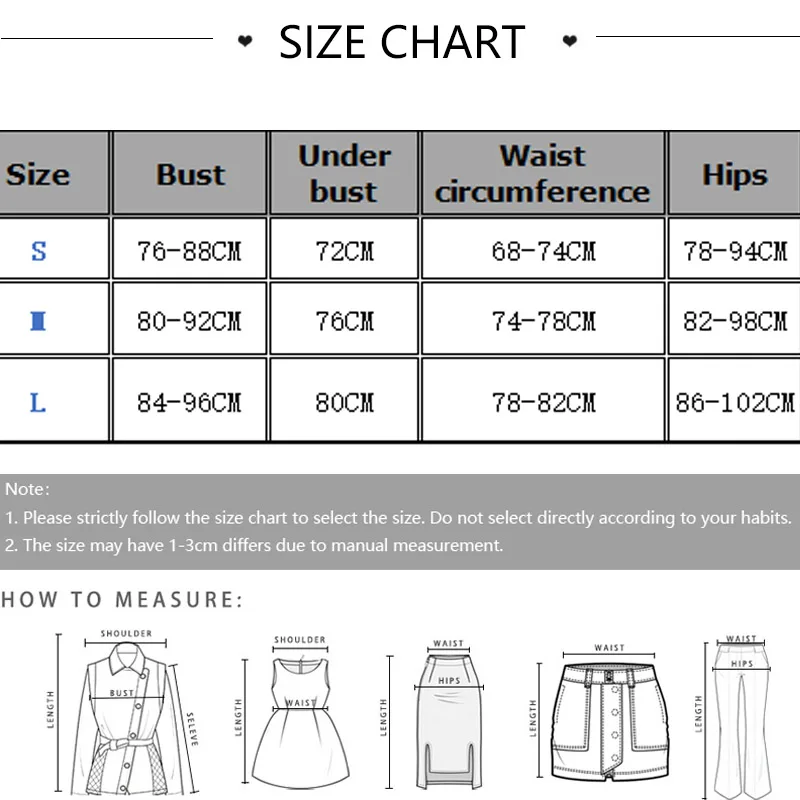Screen dimensions: 800x800
Task: Click the 76-88CM bust cell
Action: (189, 250)
